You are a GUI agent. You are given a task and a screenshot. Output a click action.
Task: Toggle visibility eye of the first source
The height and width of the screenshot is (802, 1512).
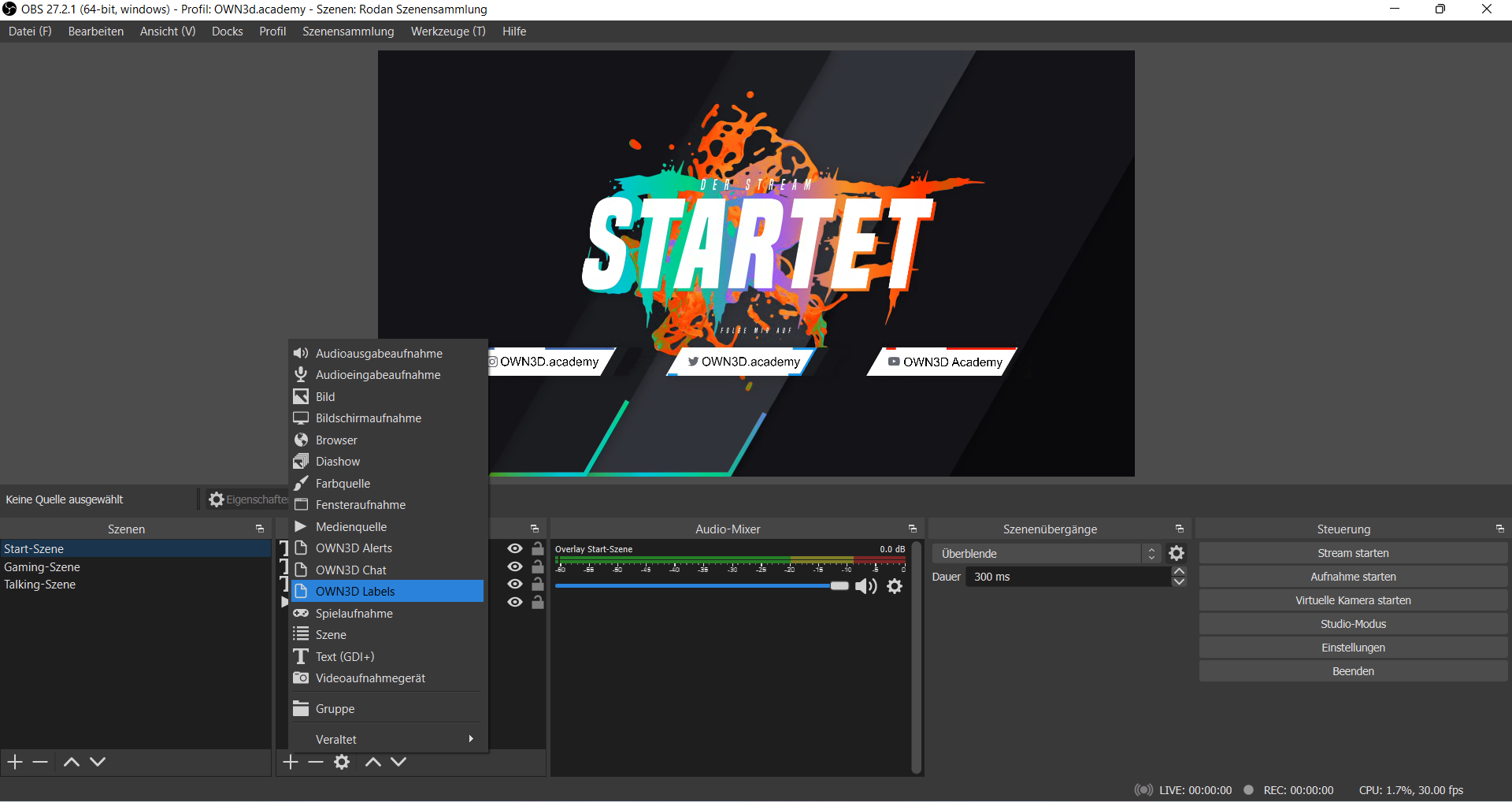(x=515, y=548)
